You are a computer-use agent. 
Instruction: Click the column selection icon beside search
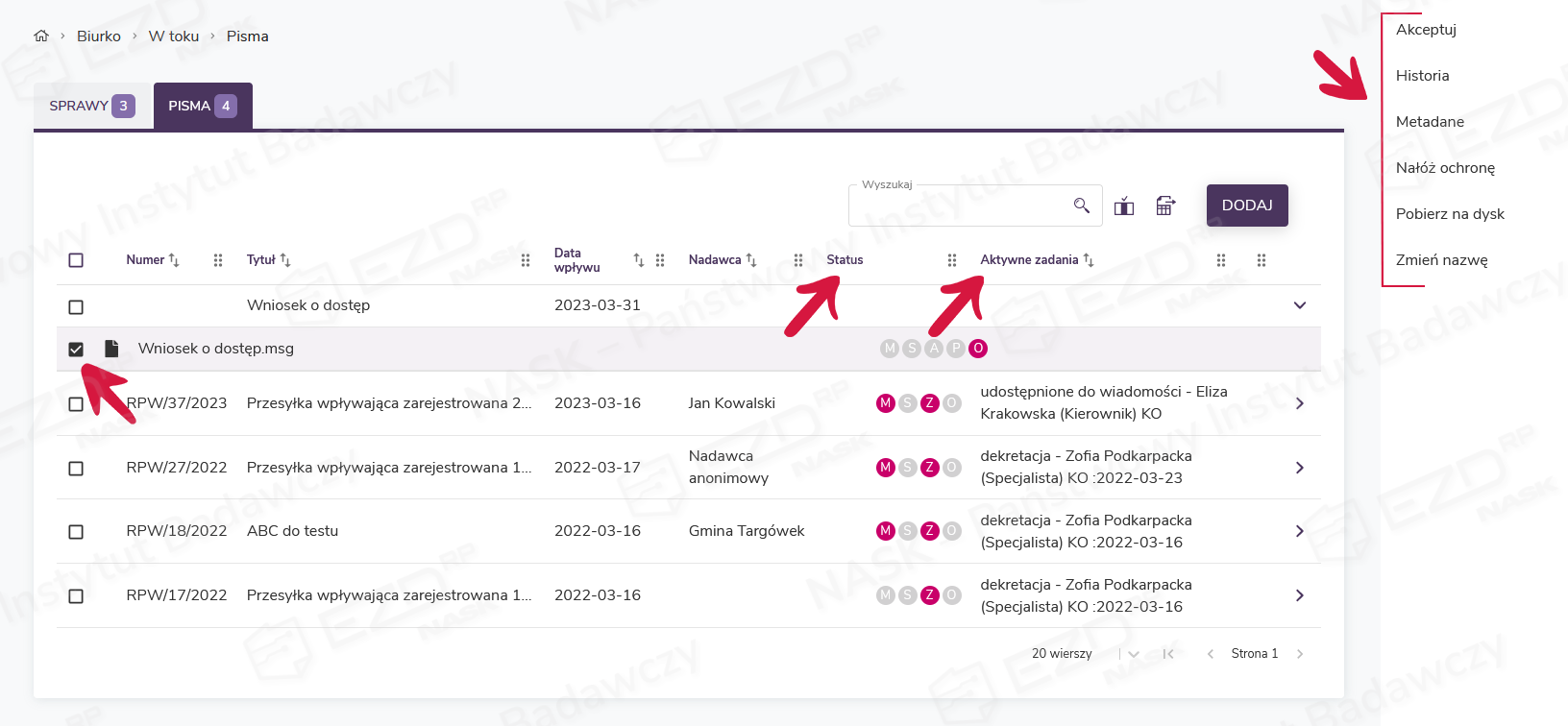[1124, 206]
